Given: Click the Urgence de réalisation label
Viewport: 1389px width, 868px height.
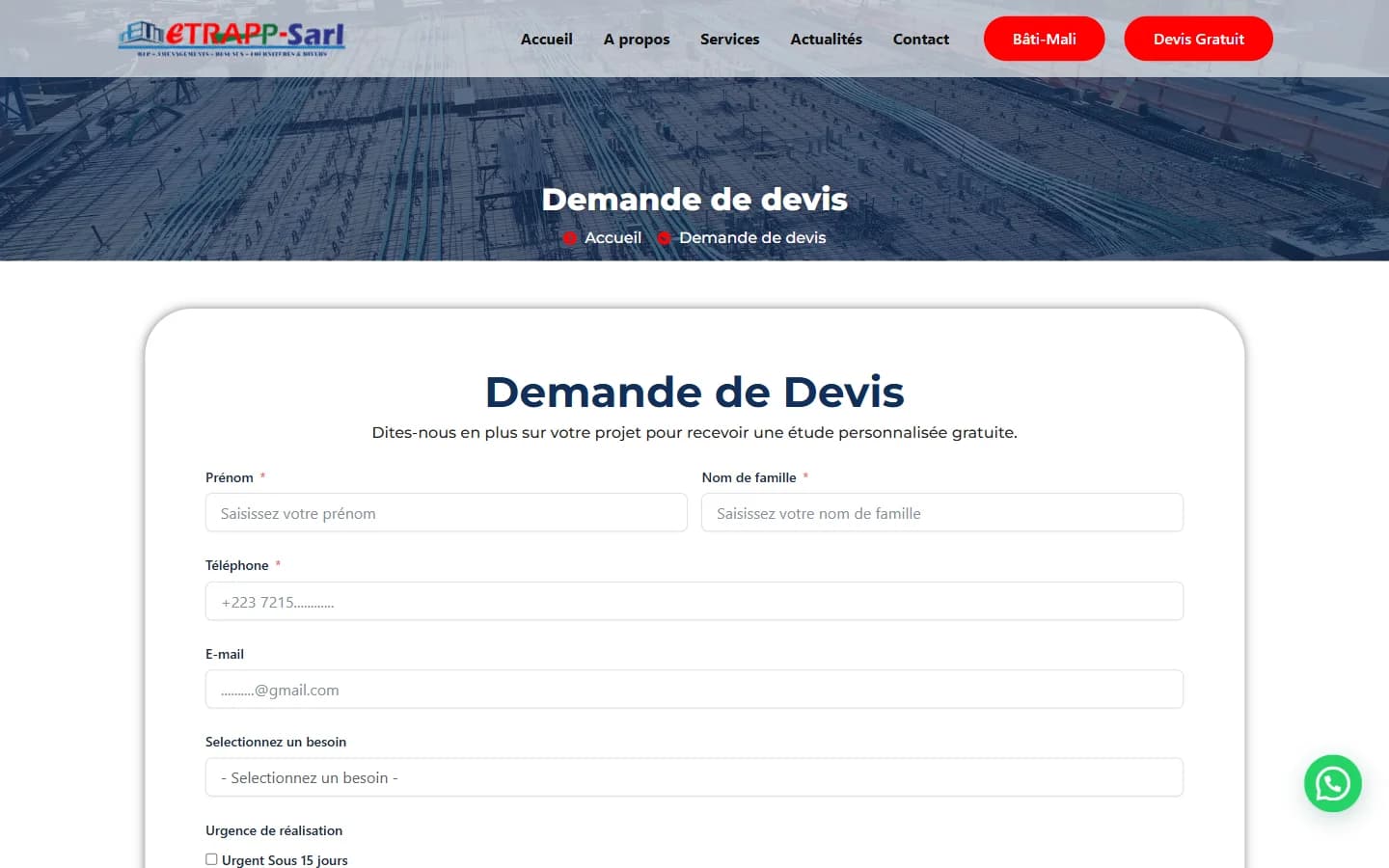Looking at the screenshot, I should [274, 830].
